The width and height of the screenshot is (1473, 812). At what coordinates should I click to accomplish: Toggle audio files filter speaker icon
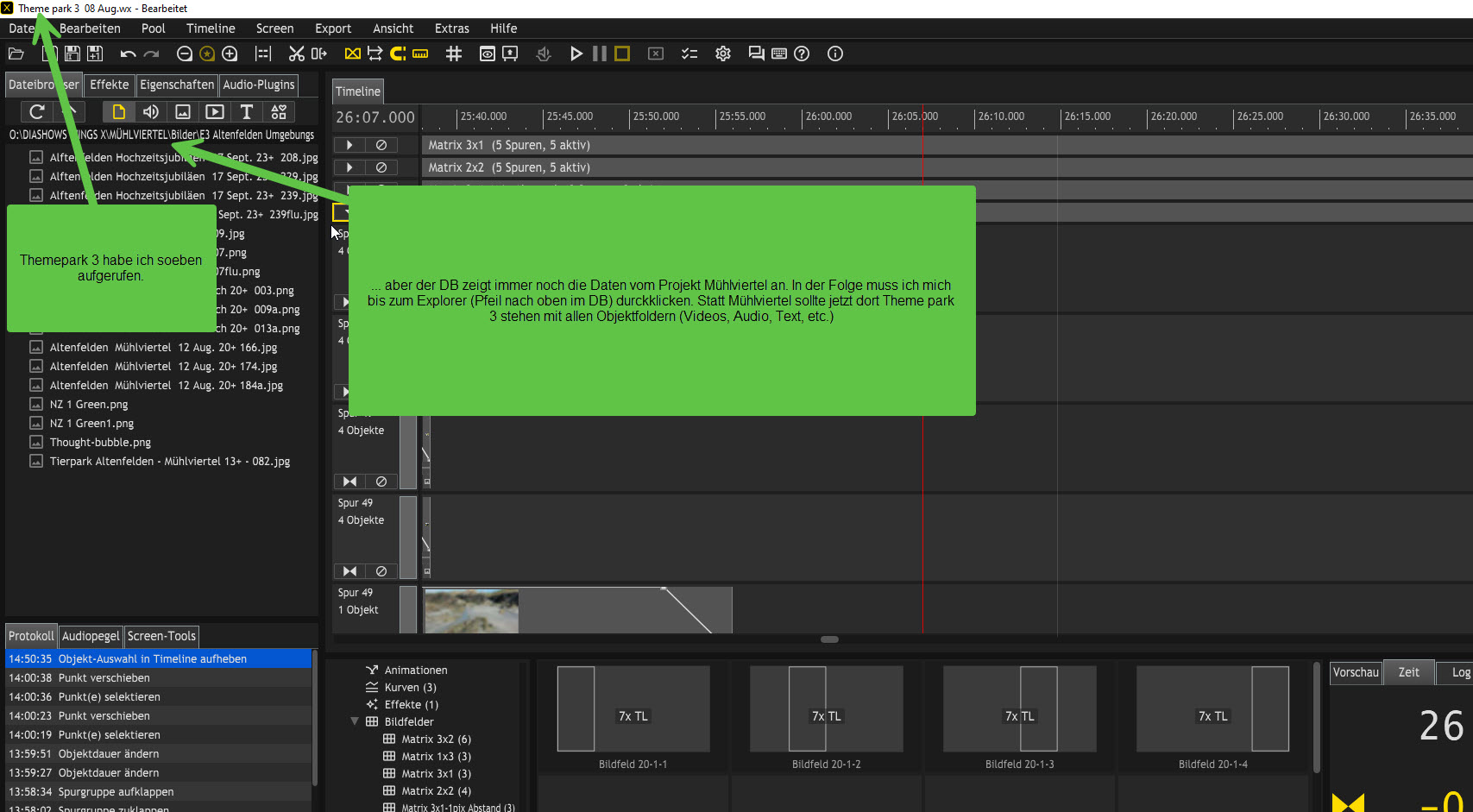point(151,111)
